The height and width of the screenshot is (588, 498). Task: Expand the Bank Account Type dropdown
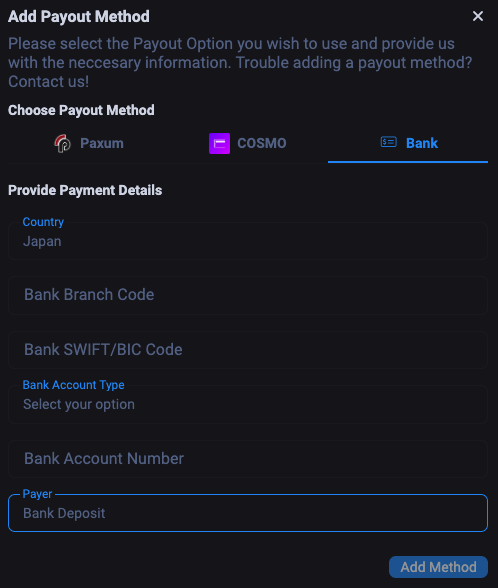[x=248, y=404]
